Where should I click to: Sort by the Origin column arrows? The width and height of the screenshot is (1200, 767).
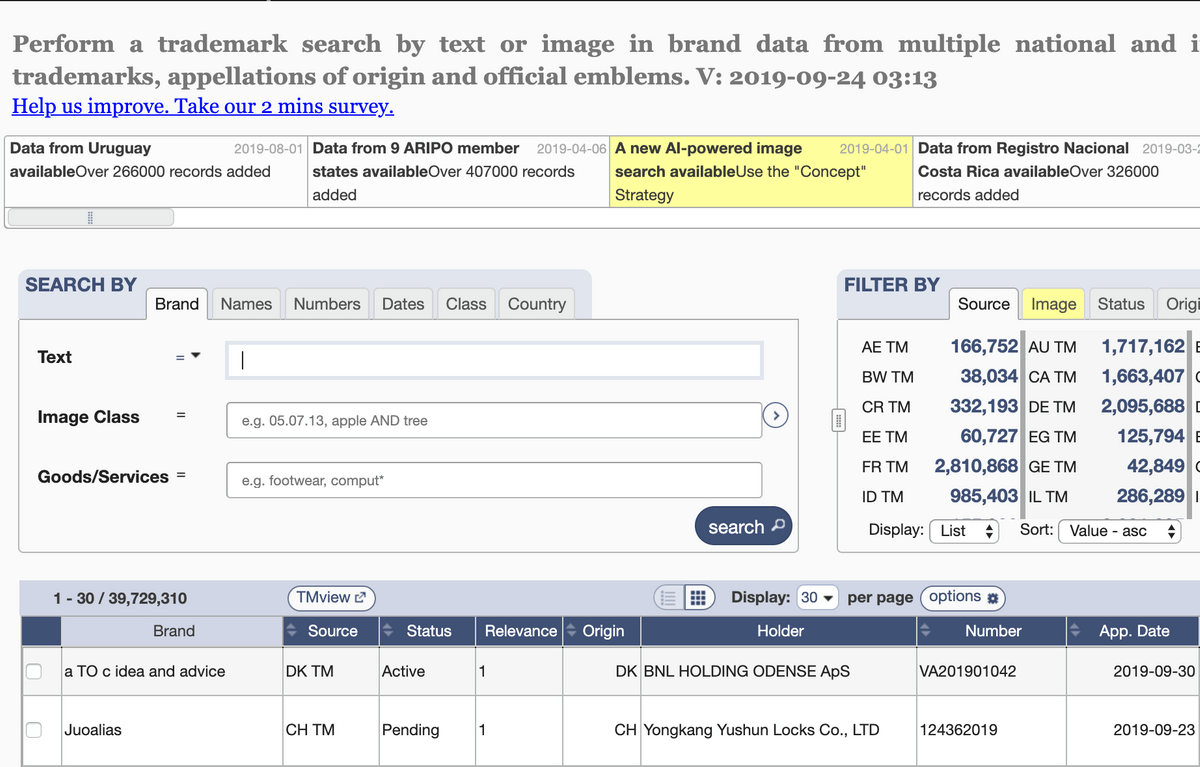[x=572, y=631]
